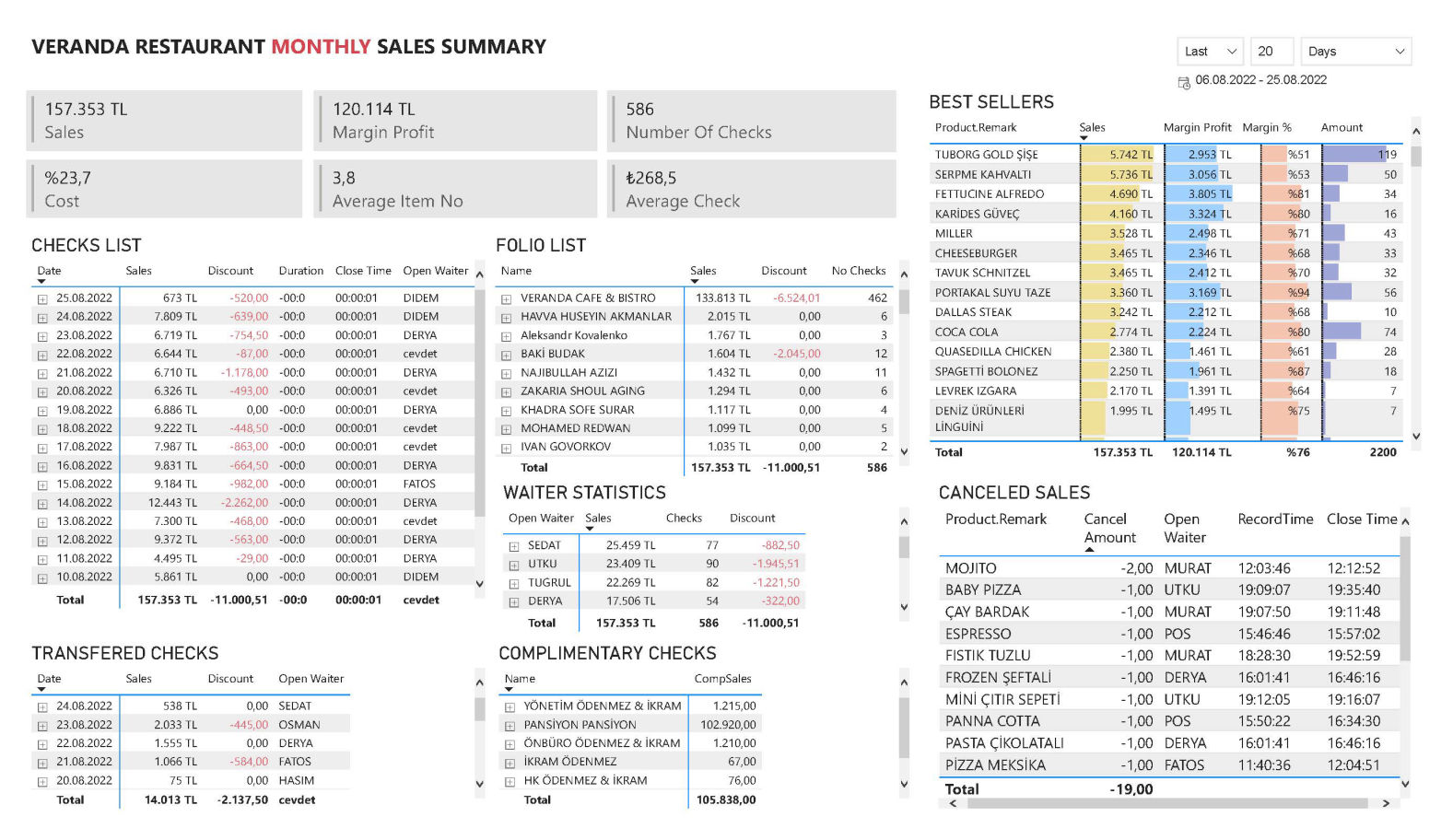Click ÖNBÜRO ÖDENMEZ & İKRAM row name

[602, 743]
